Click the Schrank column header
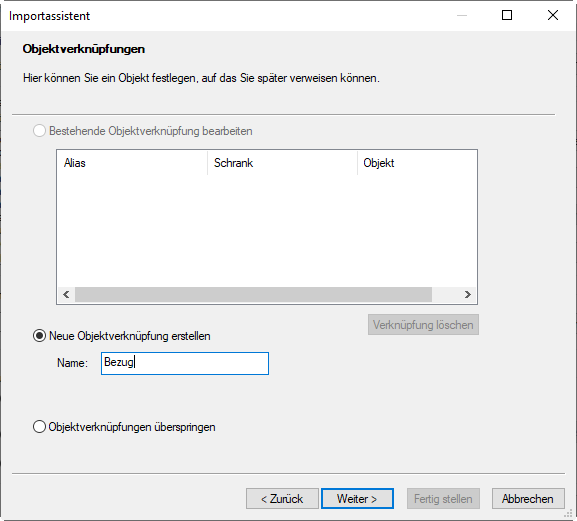The height and width of the screenshot is (521, 577). pos(282,163)
